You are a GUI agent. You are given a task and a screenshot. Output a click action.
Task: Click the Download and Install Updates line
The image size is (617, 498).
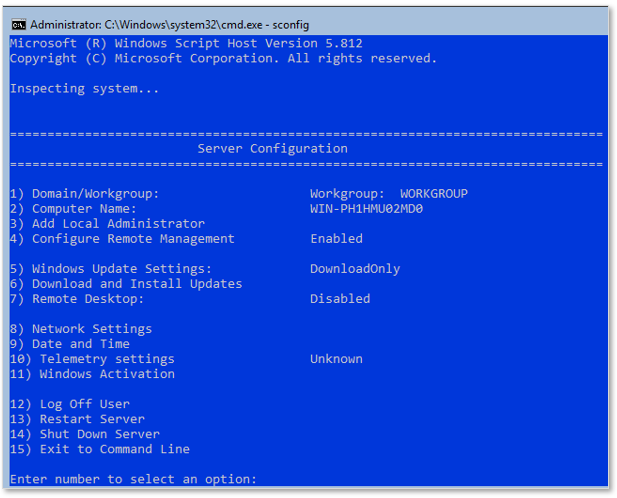[x=126, y=284]
